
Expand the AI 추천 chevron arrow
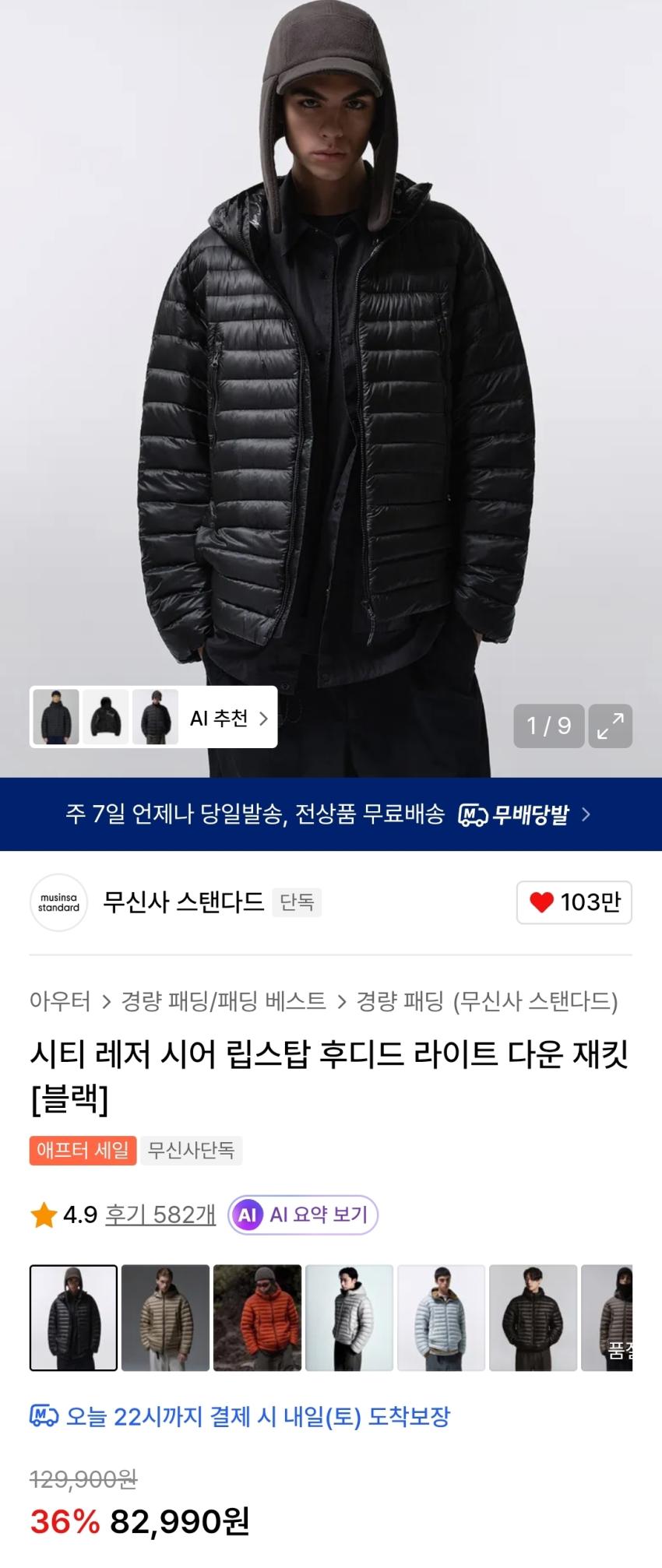click(263, 718)
